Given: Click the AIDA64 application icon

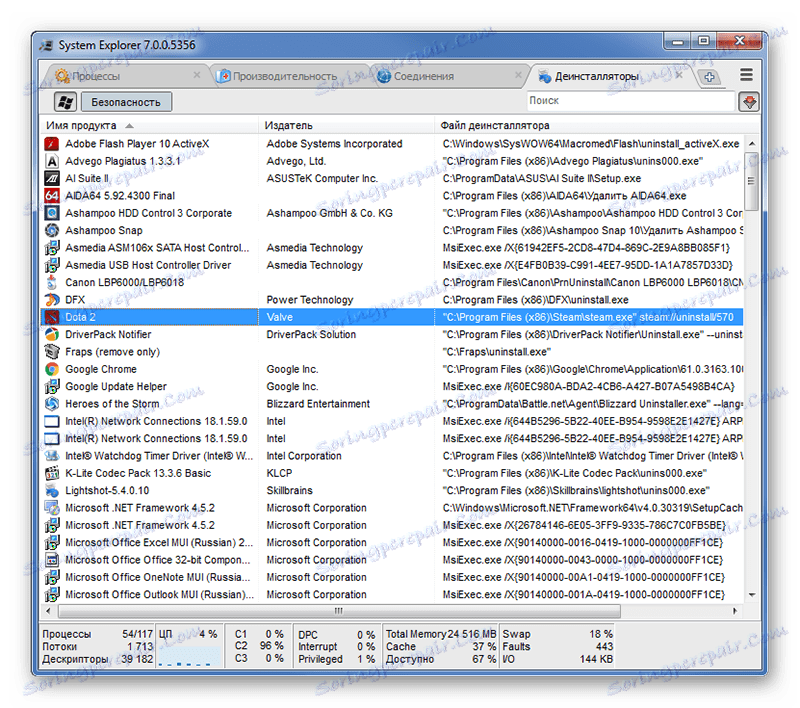Looking at the screenshot, I should (x=52, y=195).
